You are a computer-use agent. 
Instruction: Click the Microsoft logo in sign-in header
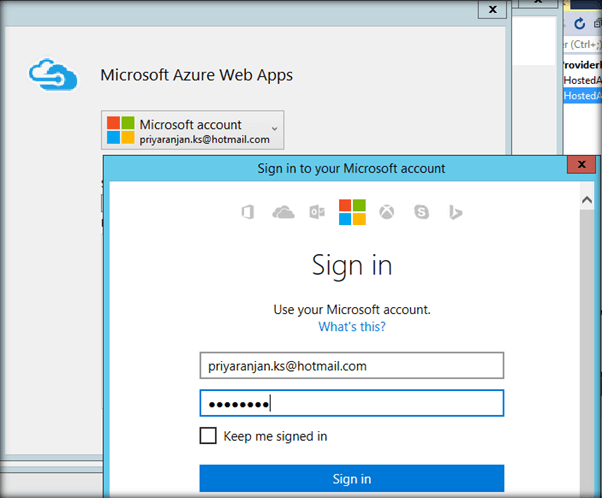(352, 212)
